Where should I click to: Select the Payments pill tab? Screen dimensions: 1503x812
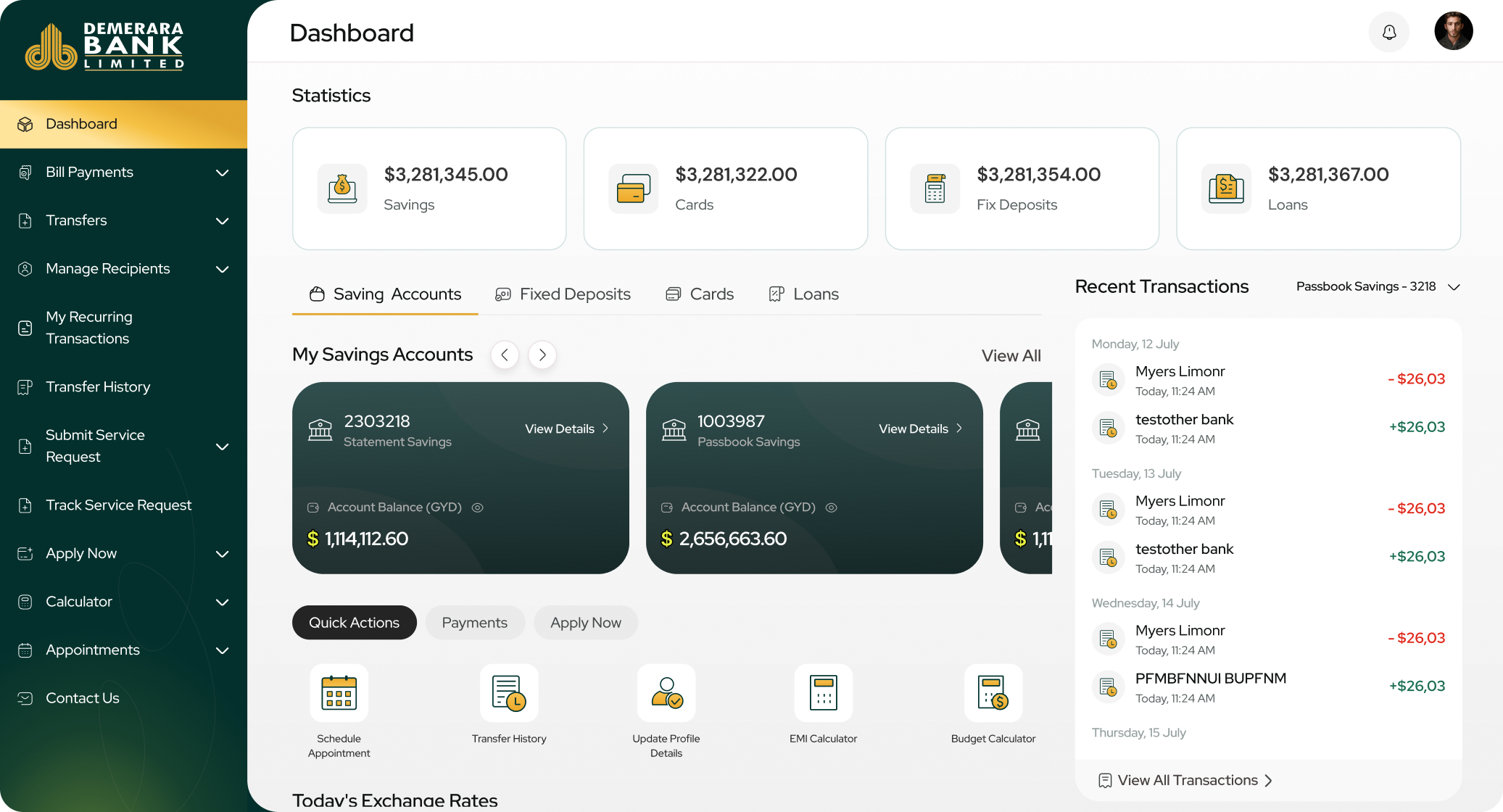pyautogui.click(x=475, y=623)
